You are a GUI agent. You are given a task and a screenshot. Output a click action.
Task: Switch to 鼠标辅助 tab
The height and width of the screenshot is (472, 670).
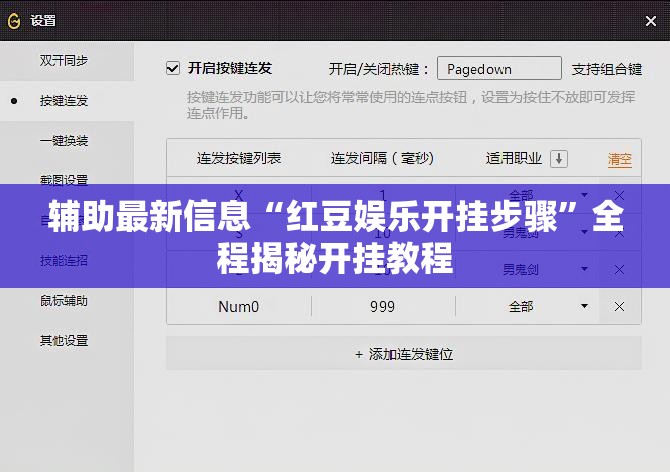tap(64, 301)
